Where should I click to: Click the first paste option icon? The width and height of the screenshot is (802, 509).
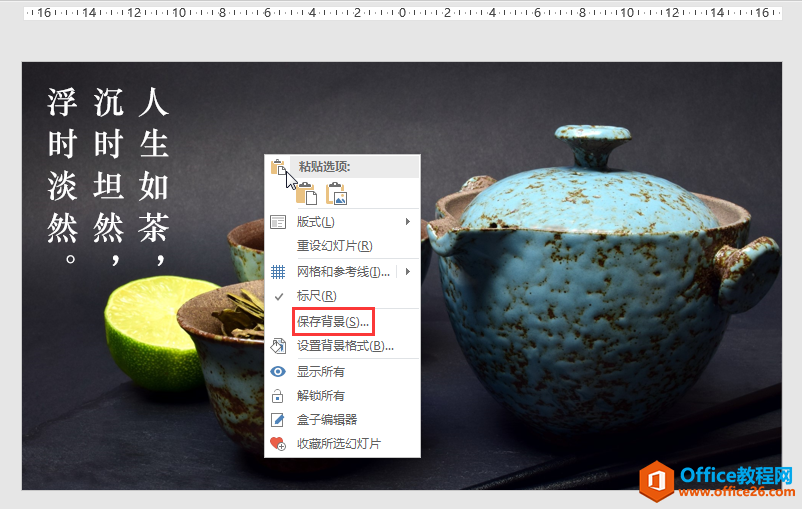tap(305, 193)
